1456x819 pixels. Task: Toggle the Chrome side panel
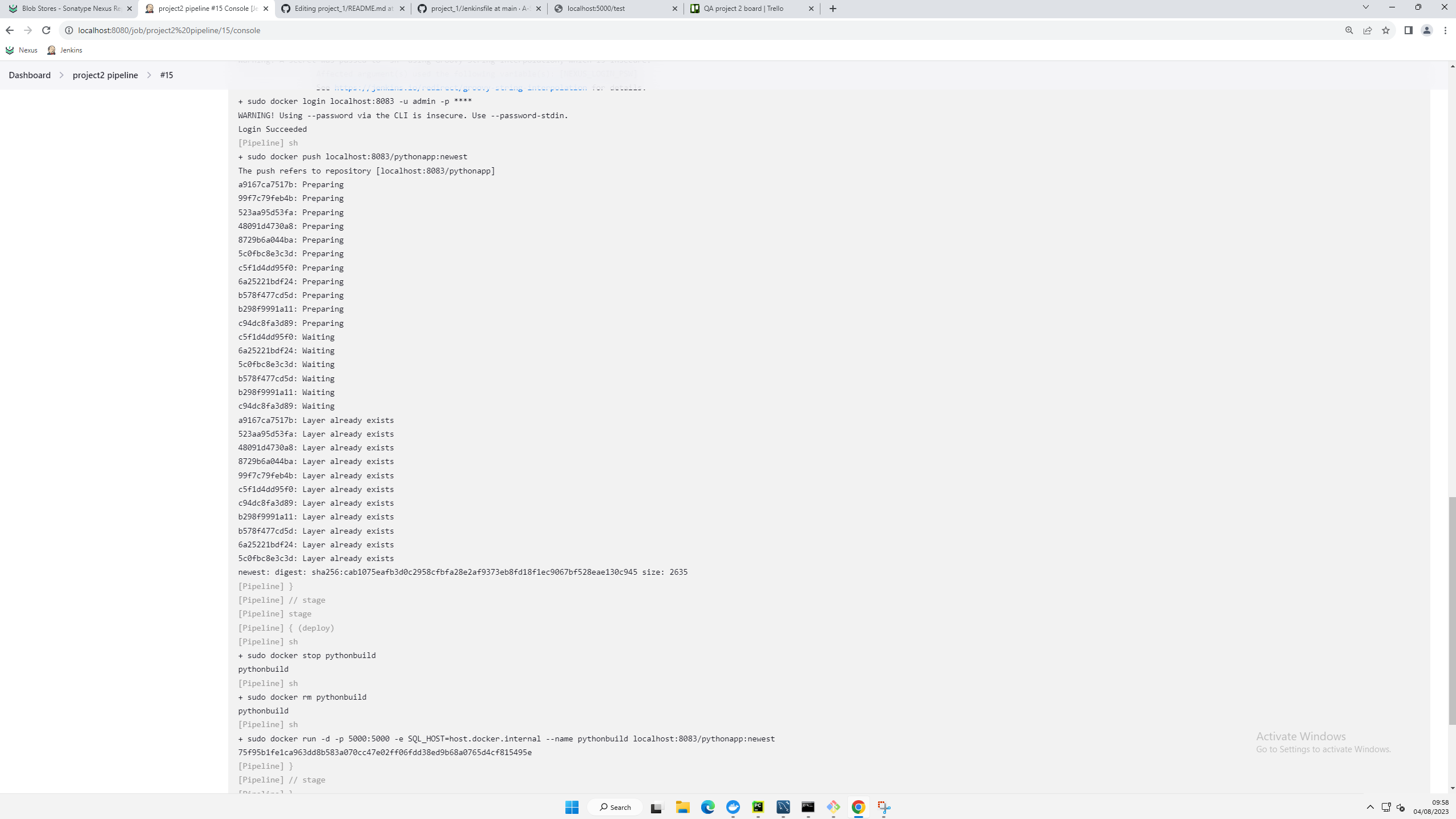(1409, 30)
